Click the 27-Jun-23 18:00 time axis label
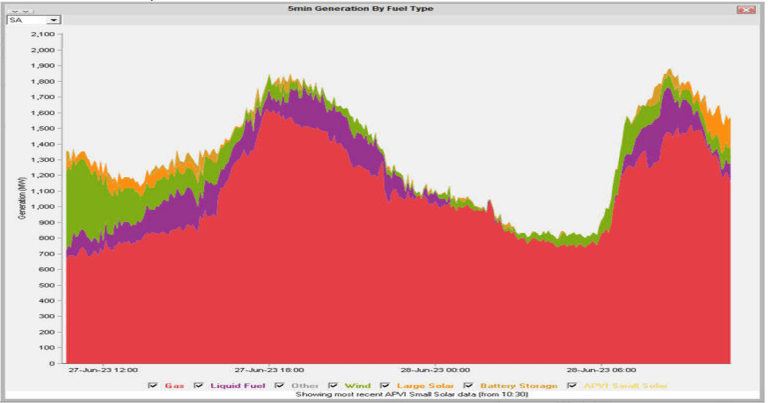This screenshot has width=768, height=403. point(269,369)
